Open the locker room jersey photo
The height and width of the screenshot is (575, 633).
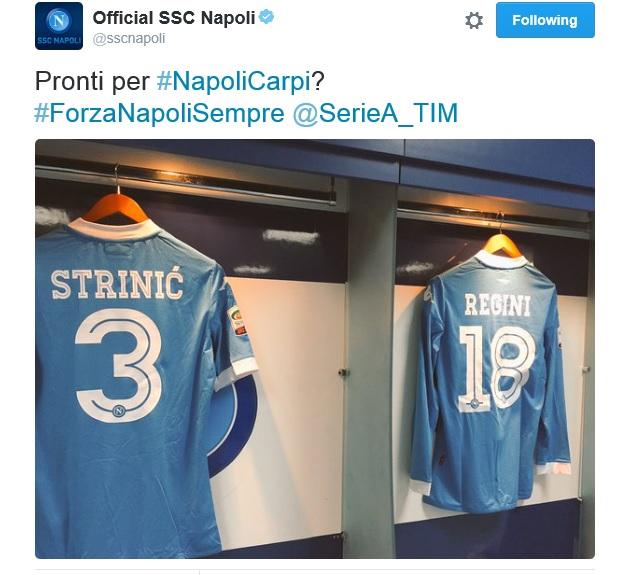315,349
